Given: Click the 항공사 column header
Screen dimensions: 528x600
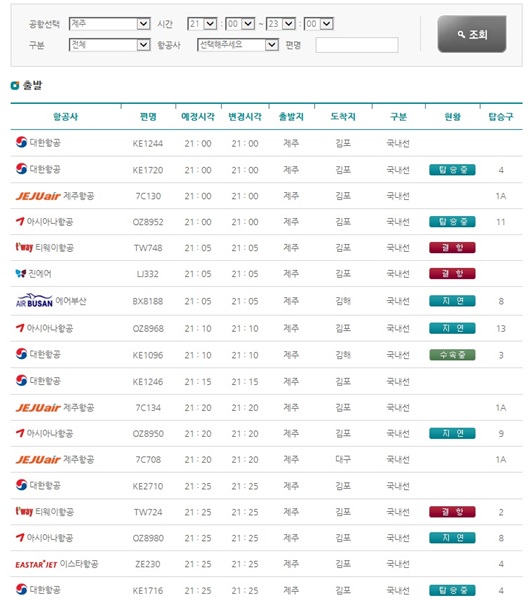Looking at the screenshot, I should coord(65,117).
